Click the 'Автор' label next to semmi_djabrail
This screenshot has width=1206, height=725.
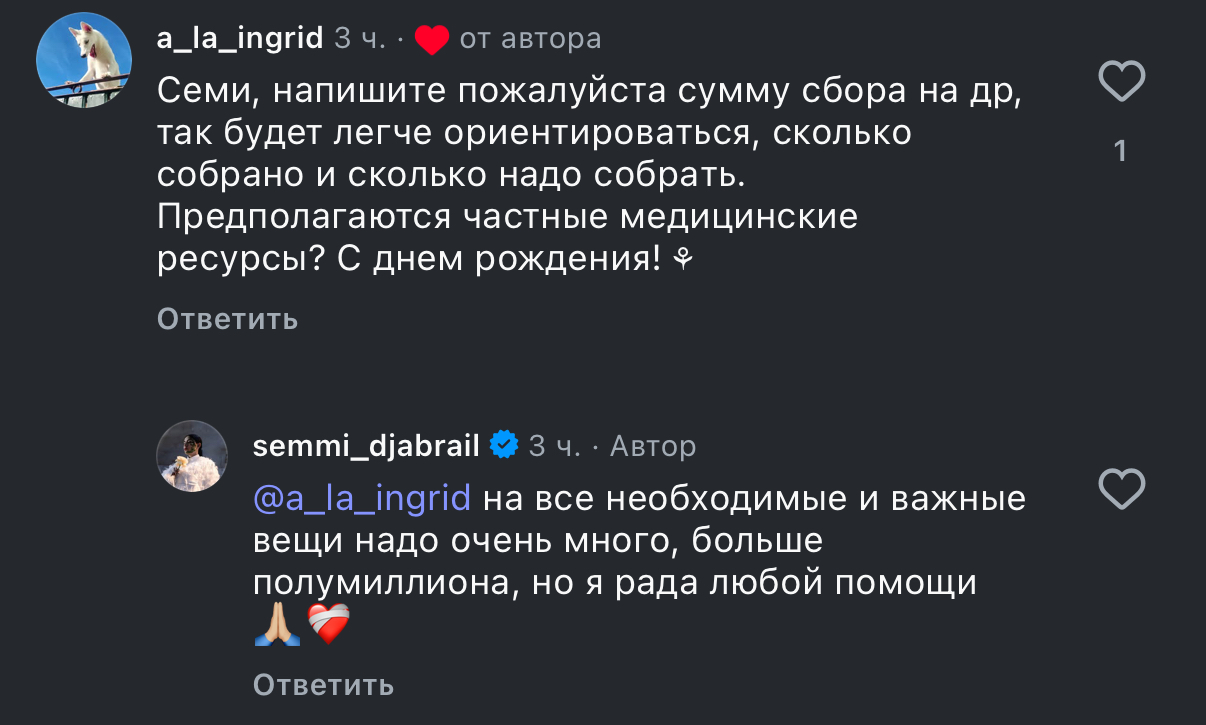click(x=653, y=445)
